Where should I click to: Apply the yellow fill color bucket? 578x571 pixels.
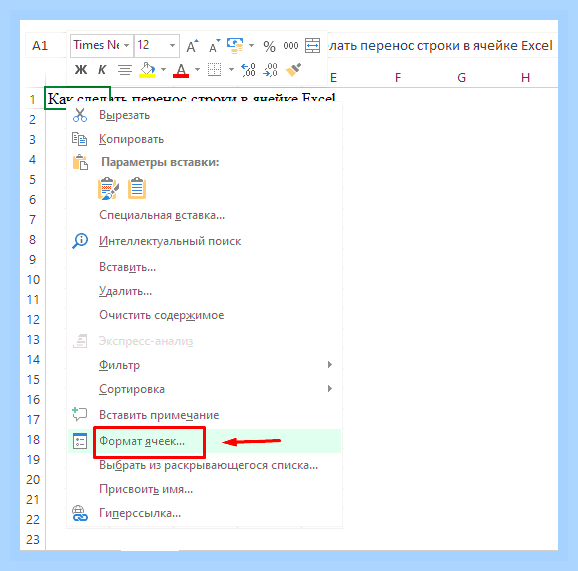[147, 70]
